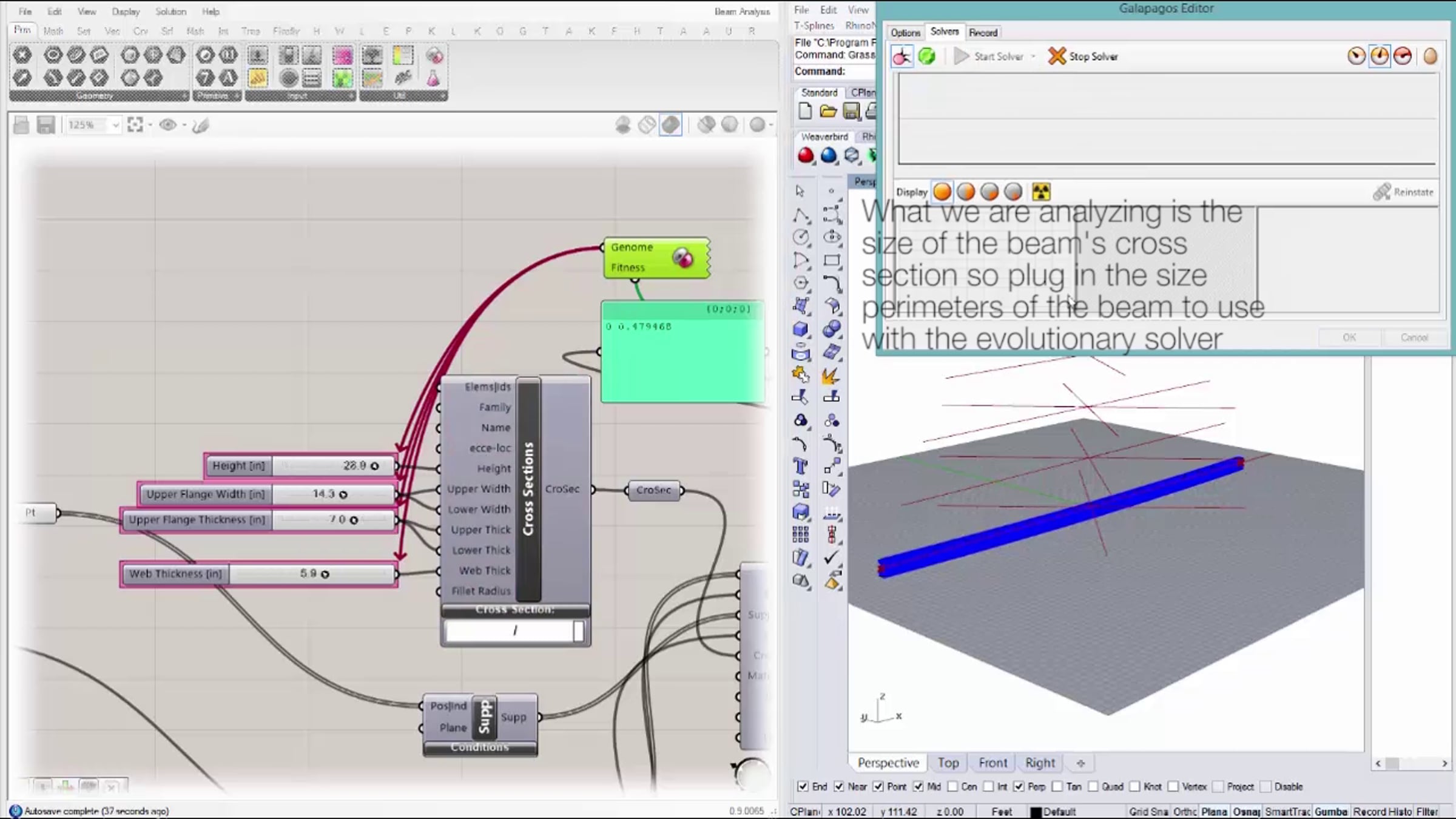Select the Rhino polyline tool
The image size is (1456, 819).
[800, 215]
